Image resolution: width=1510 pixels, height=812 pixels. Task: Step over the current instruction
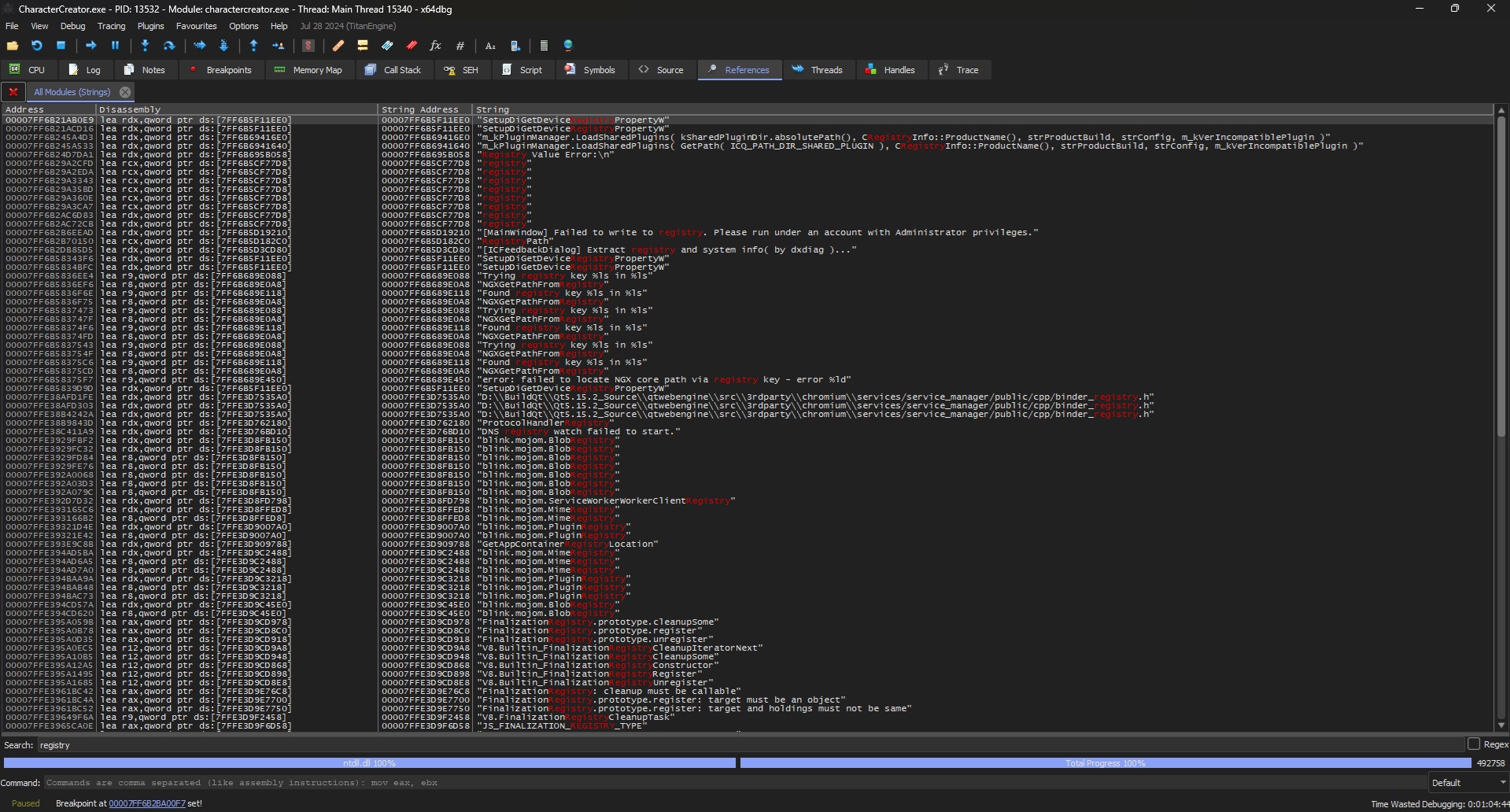click(170, 46)
